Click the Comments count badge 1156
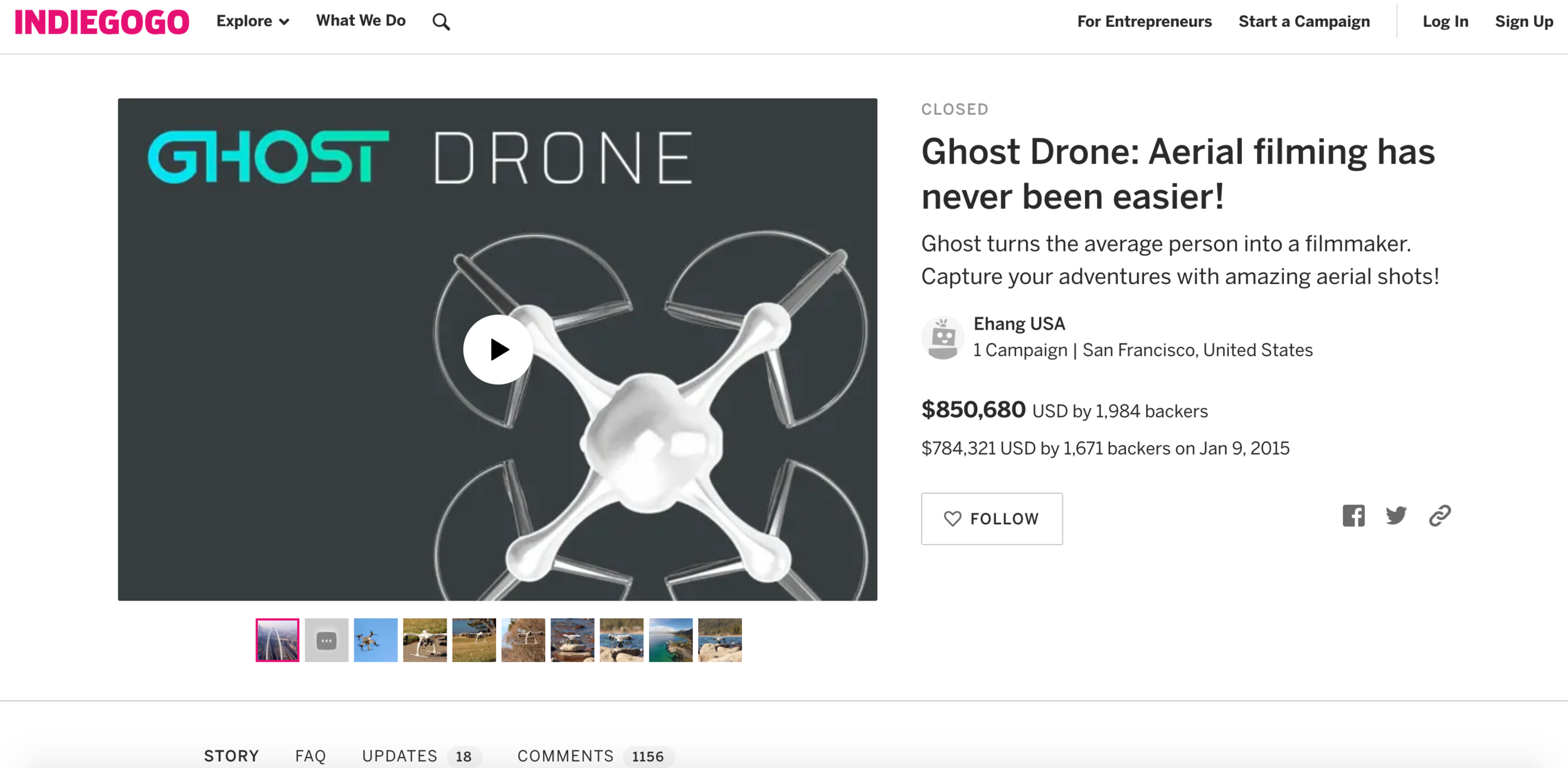Screen dimensions: 1568x768 pos(648,757)
